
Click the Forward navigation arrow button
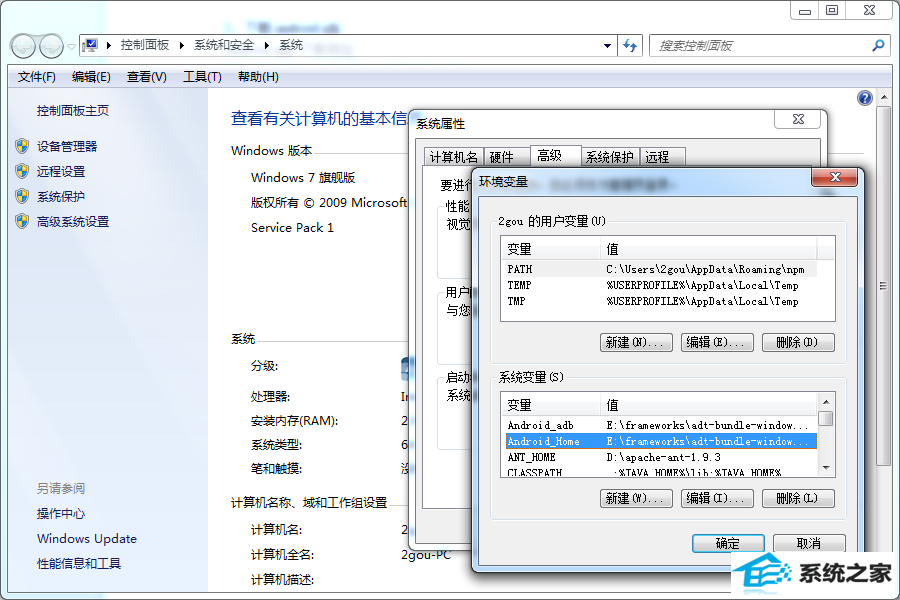click(51, 46)
